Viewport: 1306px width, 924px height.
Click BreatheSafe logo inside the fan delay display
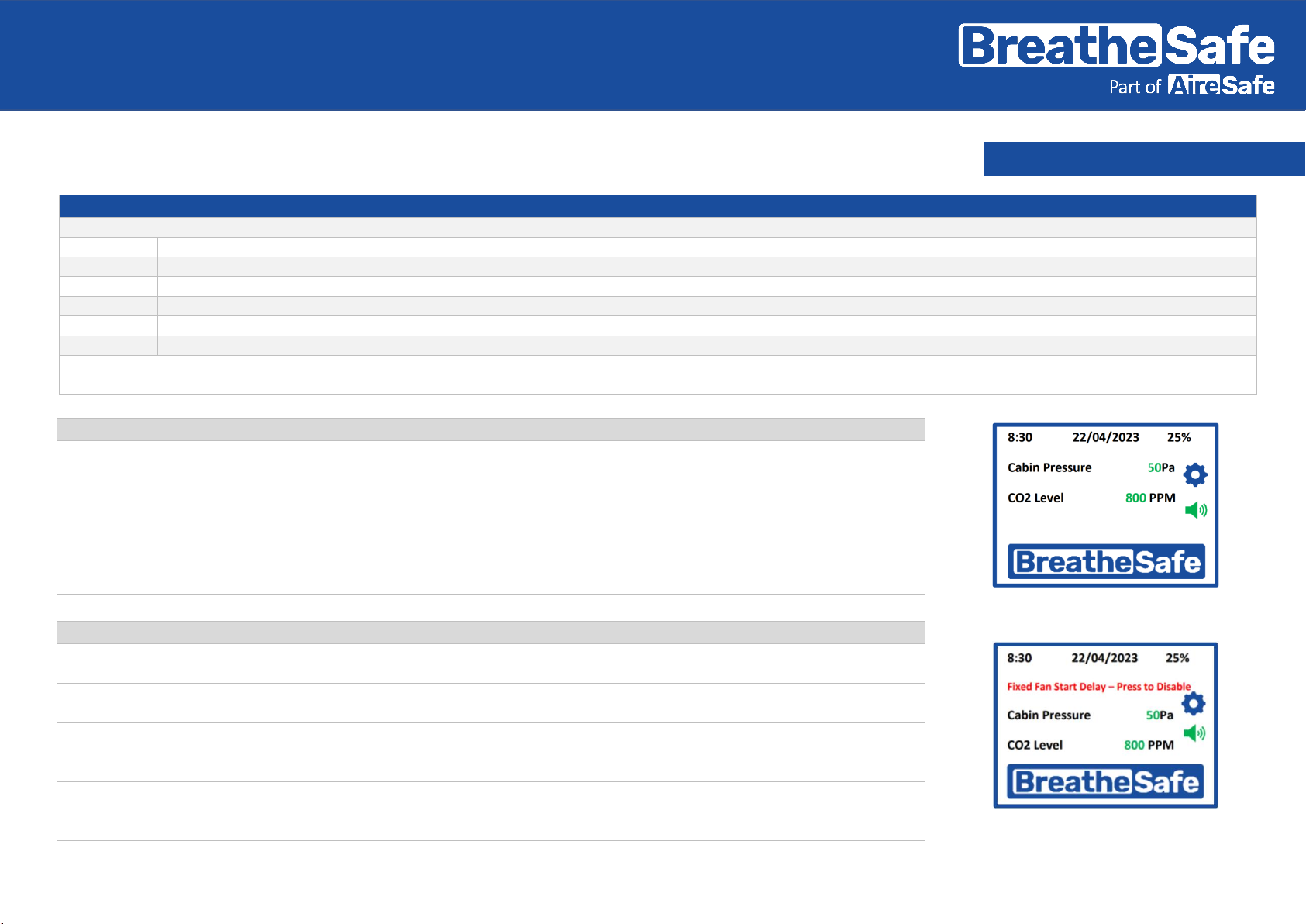pyautogui.click(x=1105, y=781)
